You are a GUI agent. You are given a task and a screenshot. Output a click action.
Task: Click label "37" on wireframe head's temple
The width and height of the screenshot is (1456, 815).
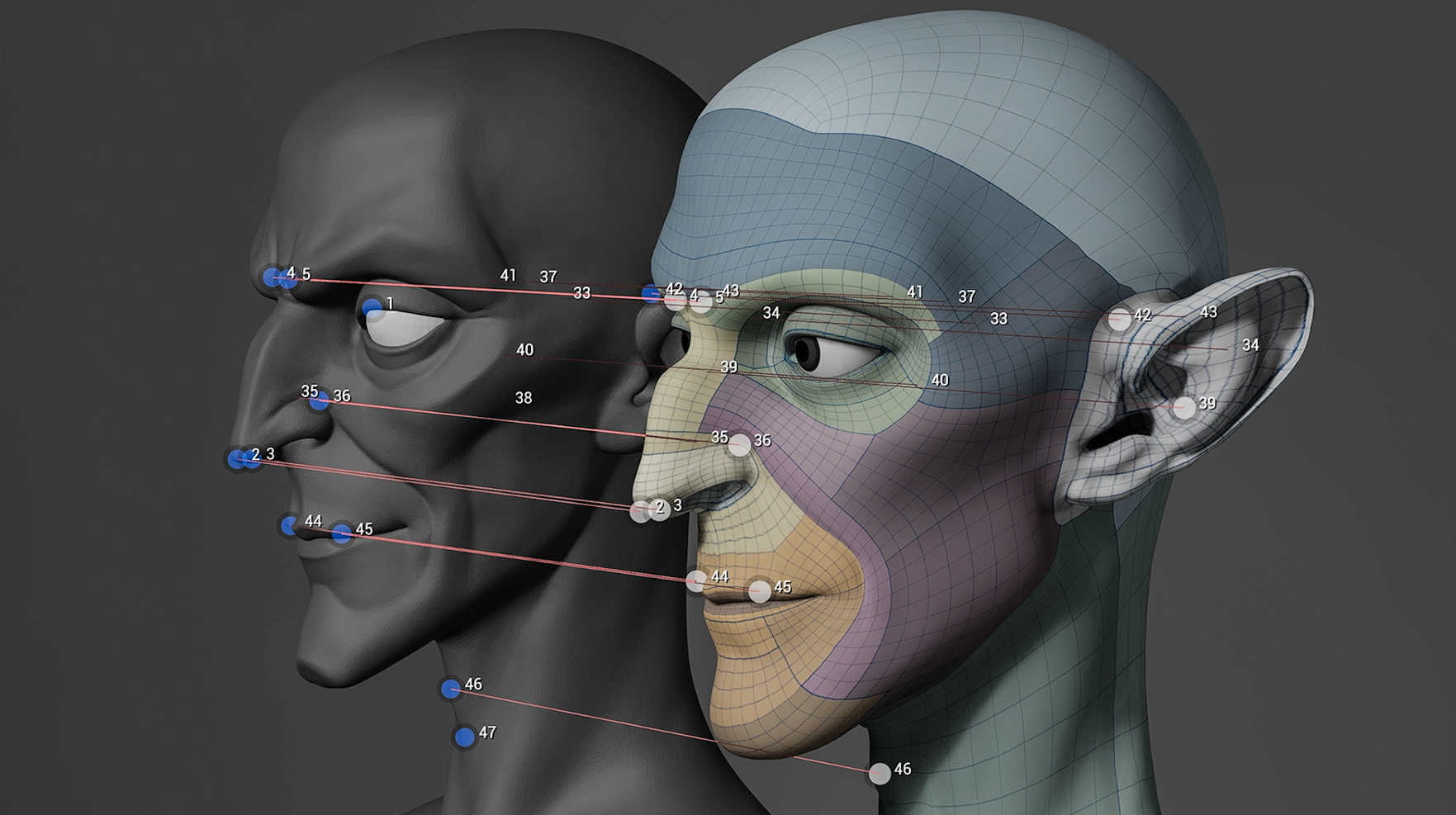[967, 296]
